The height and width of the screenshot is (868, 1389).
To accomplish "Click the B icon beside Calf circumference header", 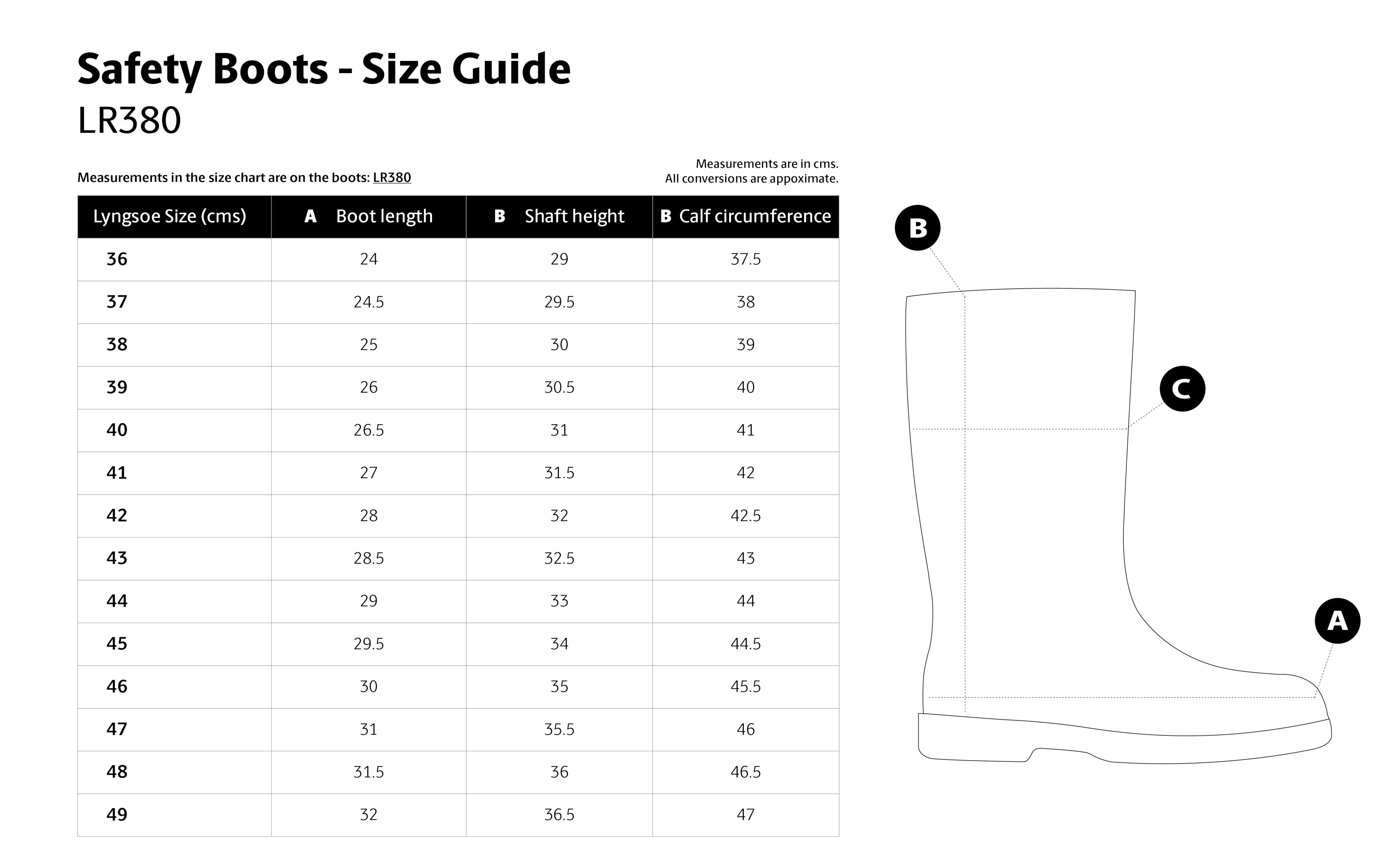I will click(665, 216).
